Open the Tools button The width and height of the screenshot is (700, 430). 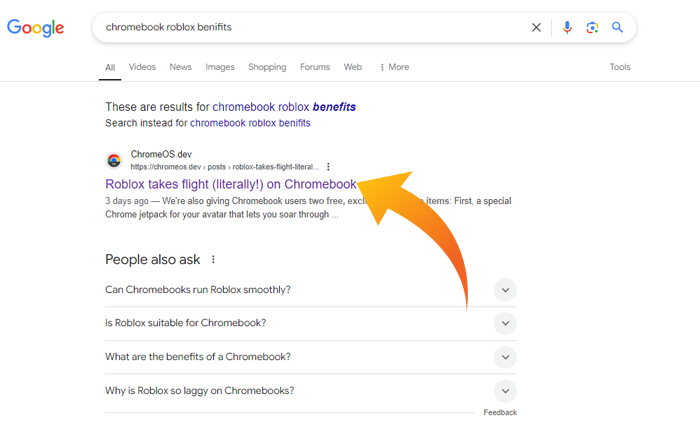(620, 67)
